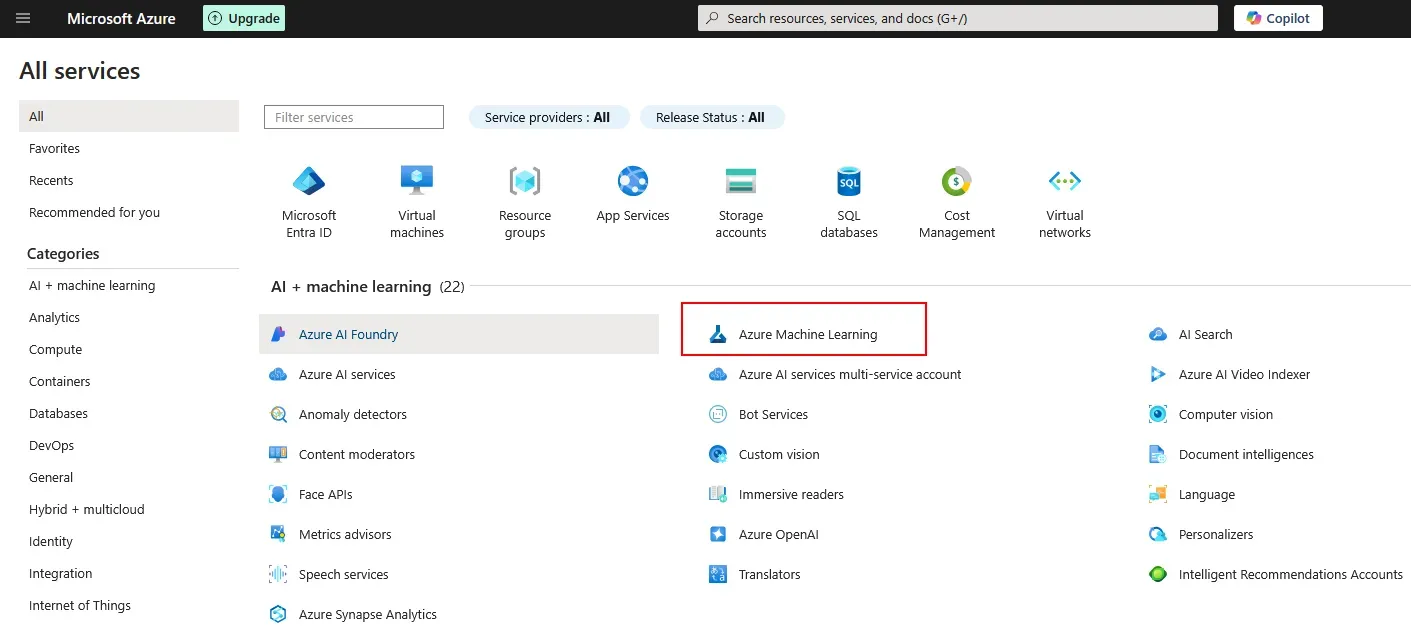Click the Upgrade button

[x=243, y=17]
